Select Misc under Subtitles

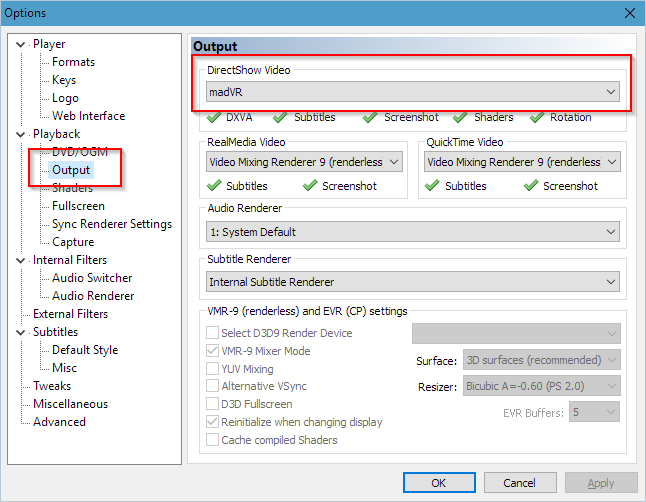(x=64, y=368)
